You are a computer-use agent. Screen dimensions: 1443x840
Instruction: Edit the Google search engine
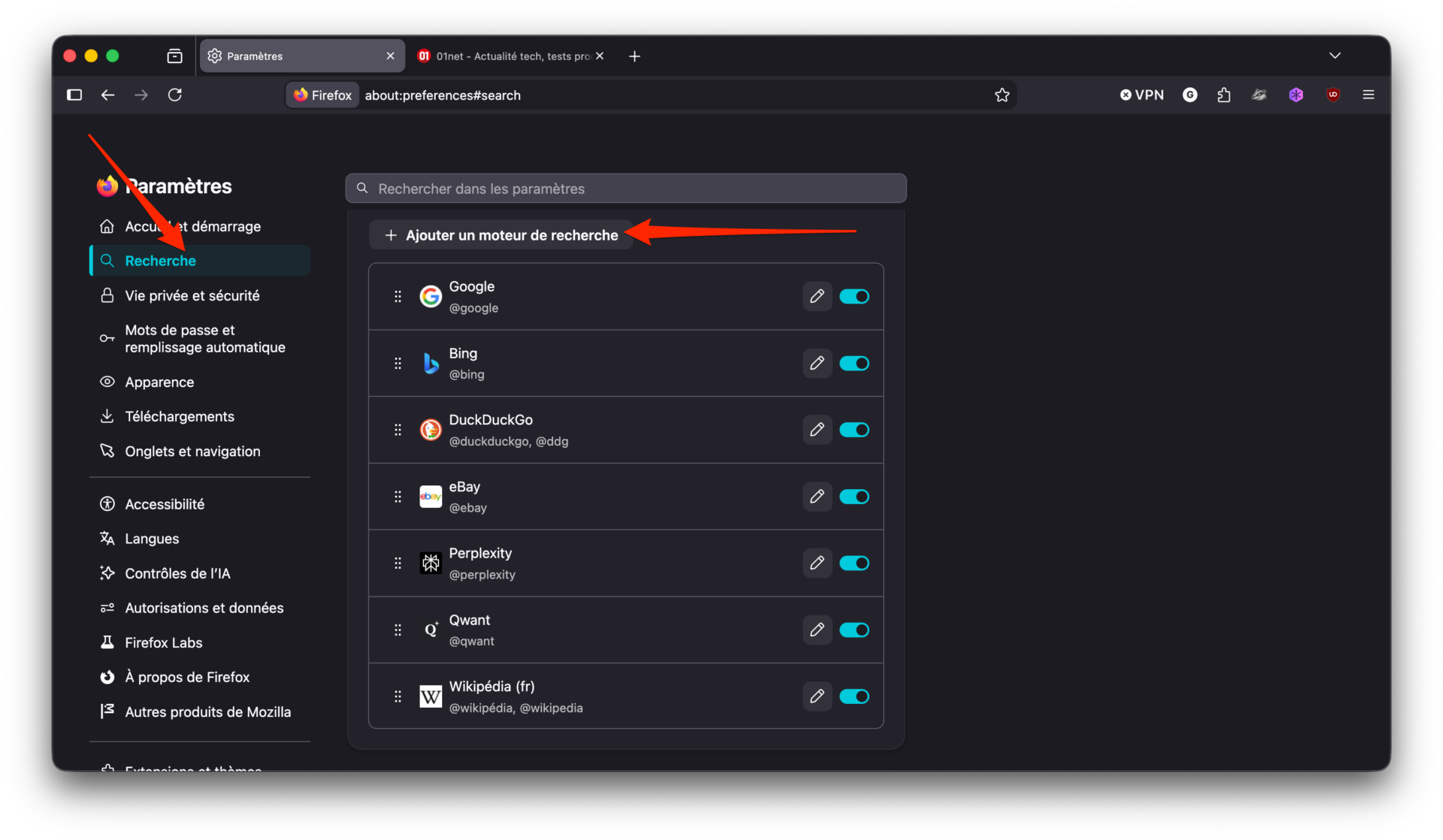817,296
